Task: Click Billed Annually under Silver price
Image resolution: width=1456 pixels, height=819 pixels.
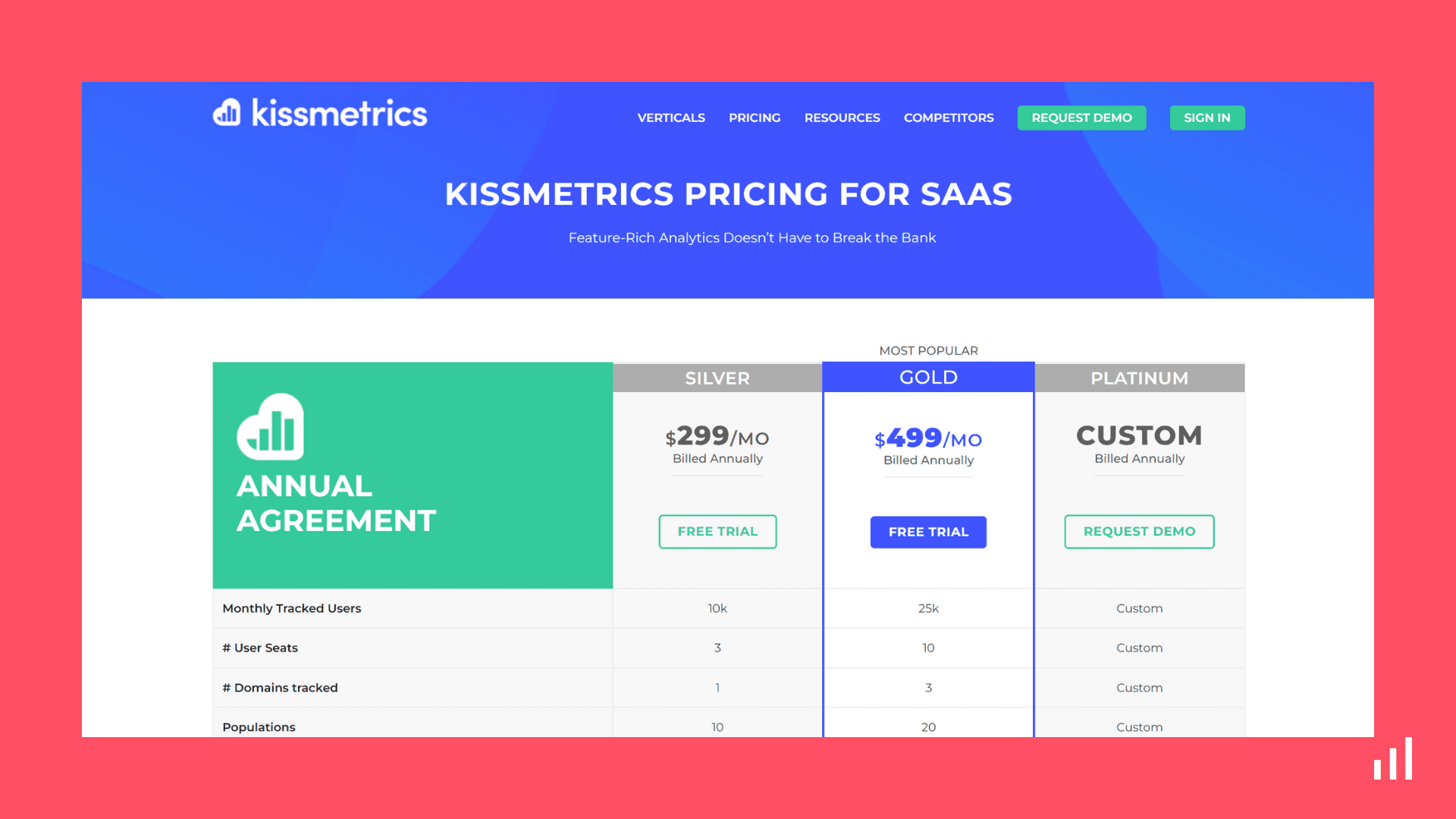Action: [x=717, y=459]
